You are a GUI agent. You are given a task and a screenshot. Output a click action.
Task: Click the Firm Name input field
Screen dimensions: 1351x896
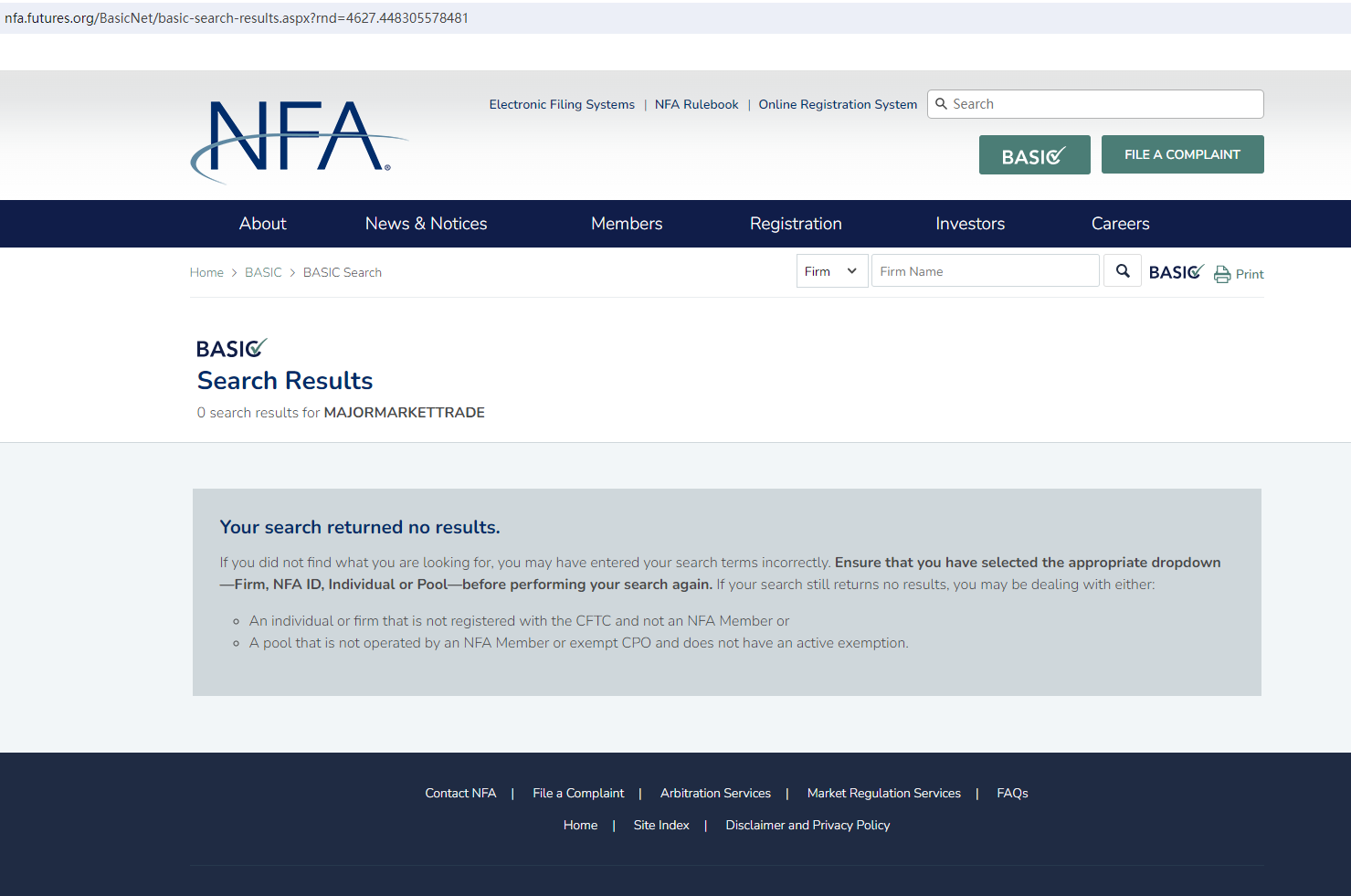click(x=985, y=271)
